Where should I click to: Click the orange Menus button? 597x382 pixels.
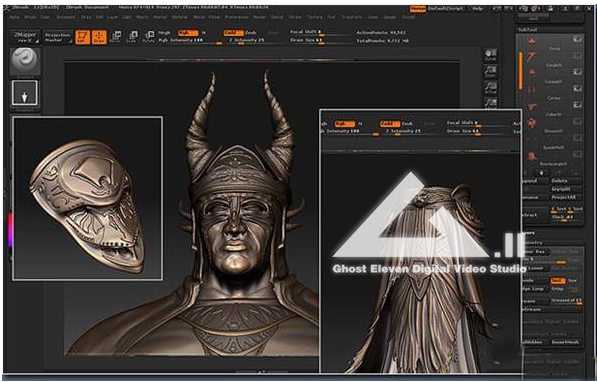(418, 8)
